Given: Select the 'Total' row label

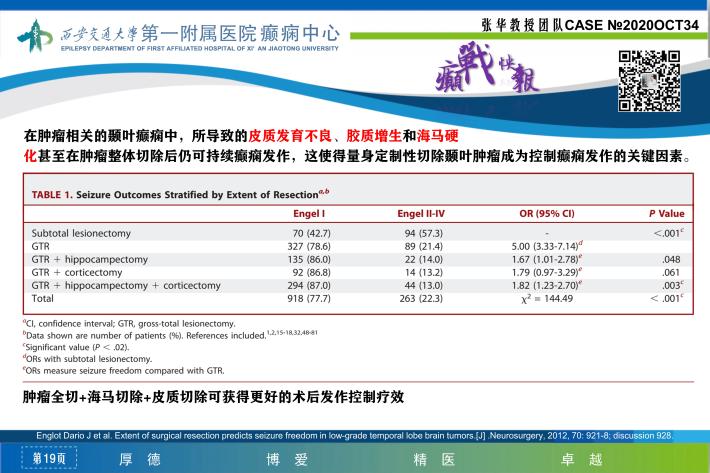Looking at the screenshot, I should point(43,299).
